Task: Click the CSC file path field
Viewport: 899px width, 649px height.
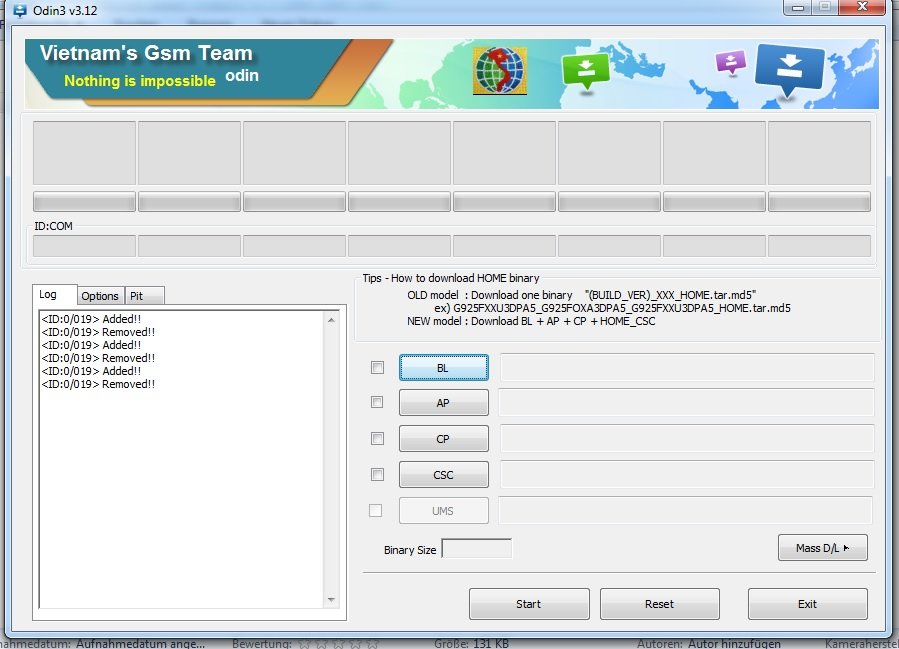Action: tap(687, 475)
